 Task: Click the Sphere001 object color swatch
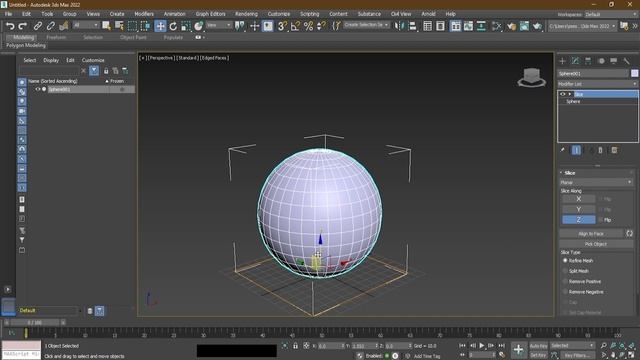click(x=634, y=73)
